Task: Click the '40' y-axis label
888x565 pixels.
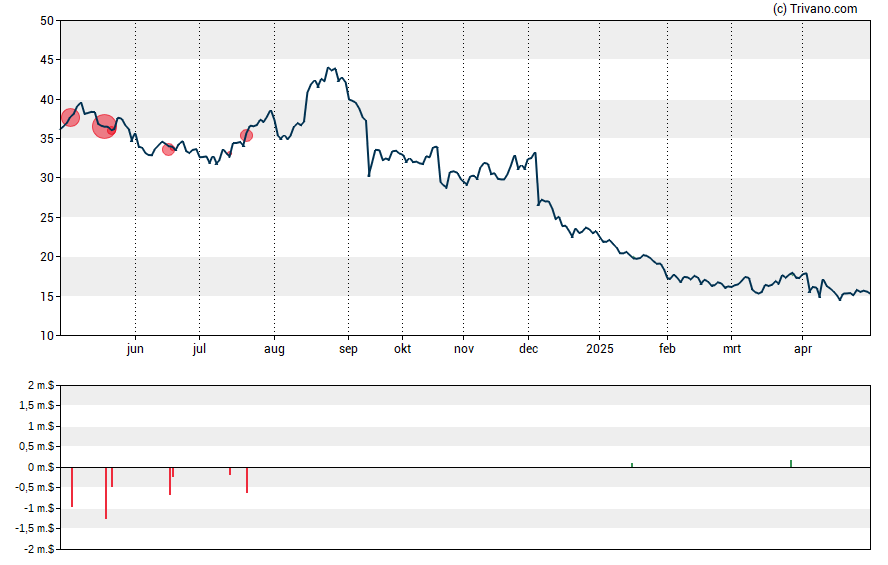Action: point(47,100)
